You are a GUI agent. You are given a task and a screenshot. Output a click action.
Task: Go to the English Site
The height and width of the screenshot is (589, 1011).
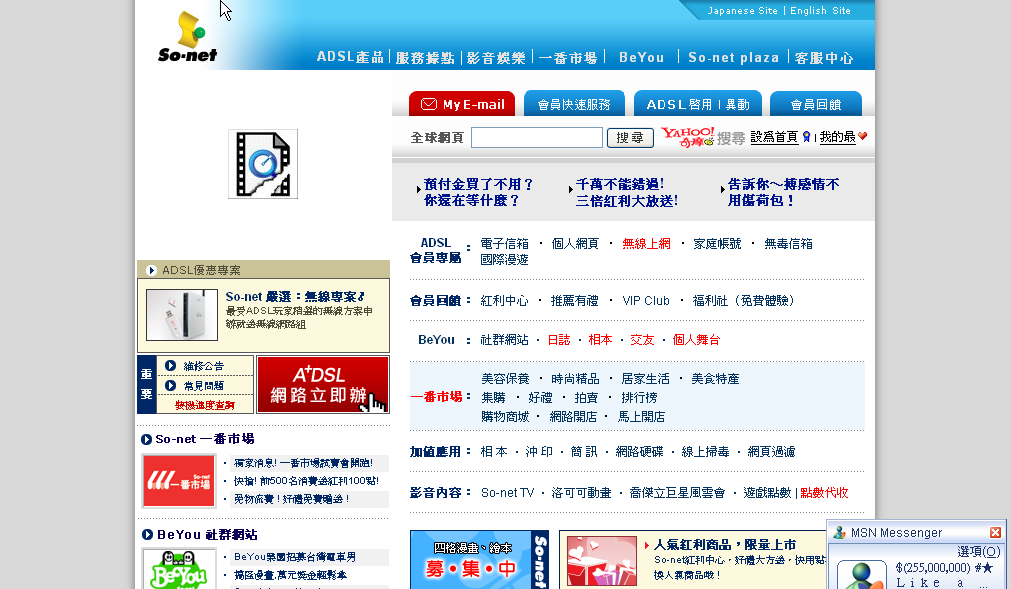820,10
